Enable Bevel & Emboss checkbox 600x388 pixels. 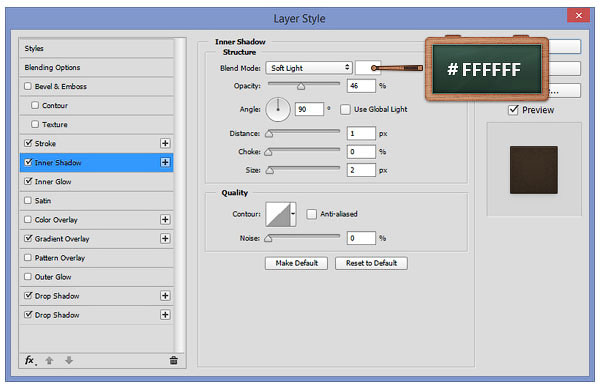point(28,86)
